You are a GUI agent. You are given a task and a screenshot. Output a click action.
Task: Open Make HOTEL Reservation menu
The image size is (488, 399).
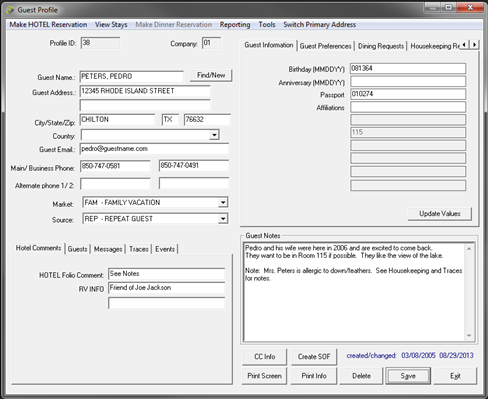click(x=48, y=25)
